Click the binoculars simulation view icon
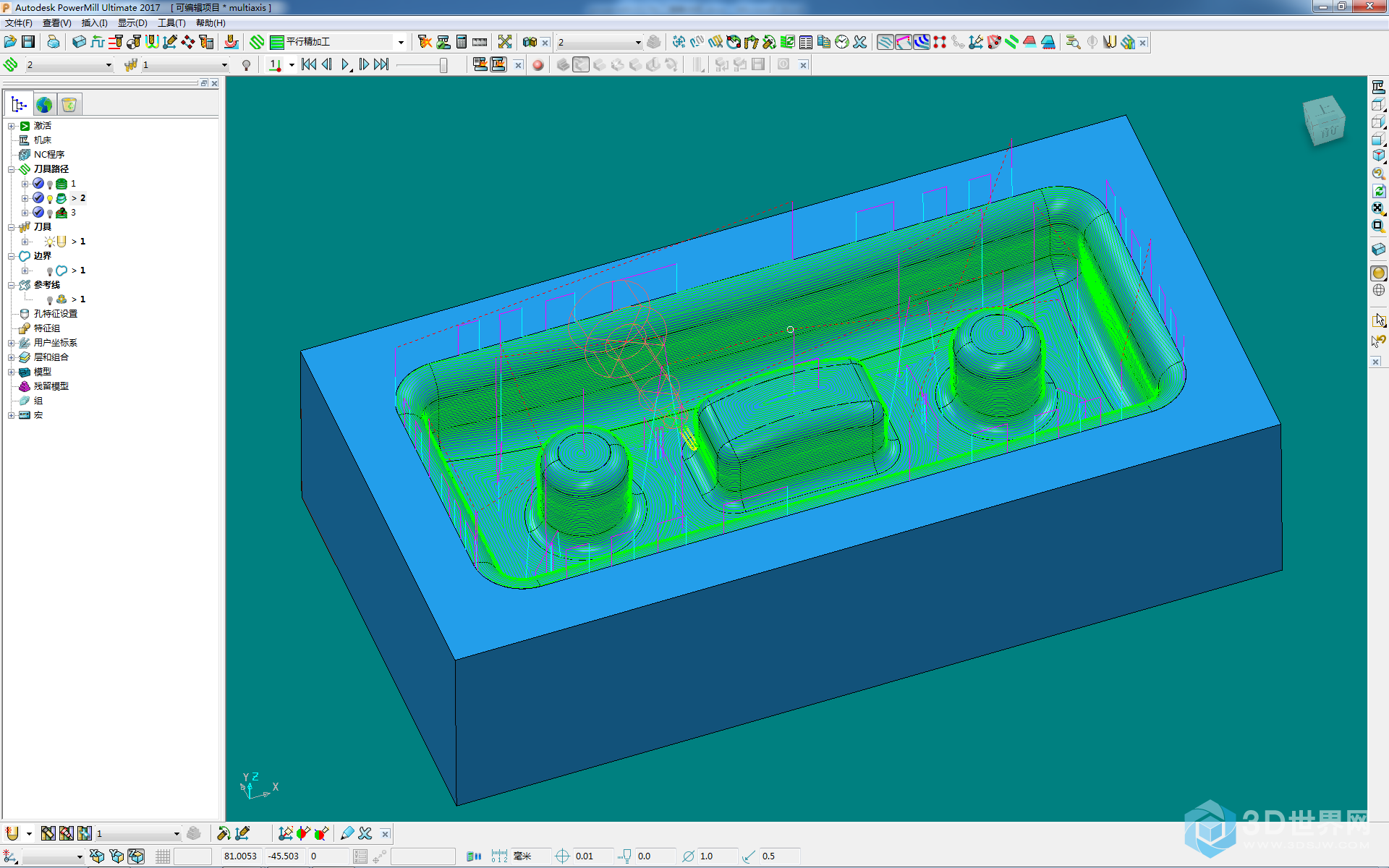1389x868 pixels. click(530, 42)
